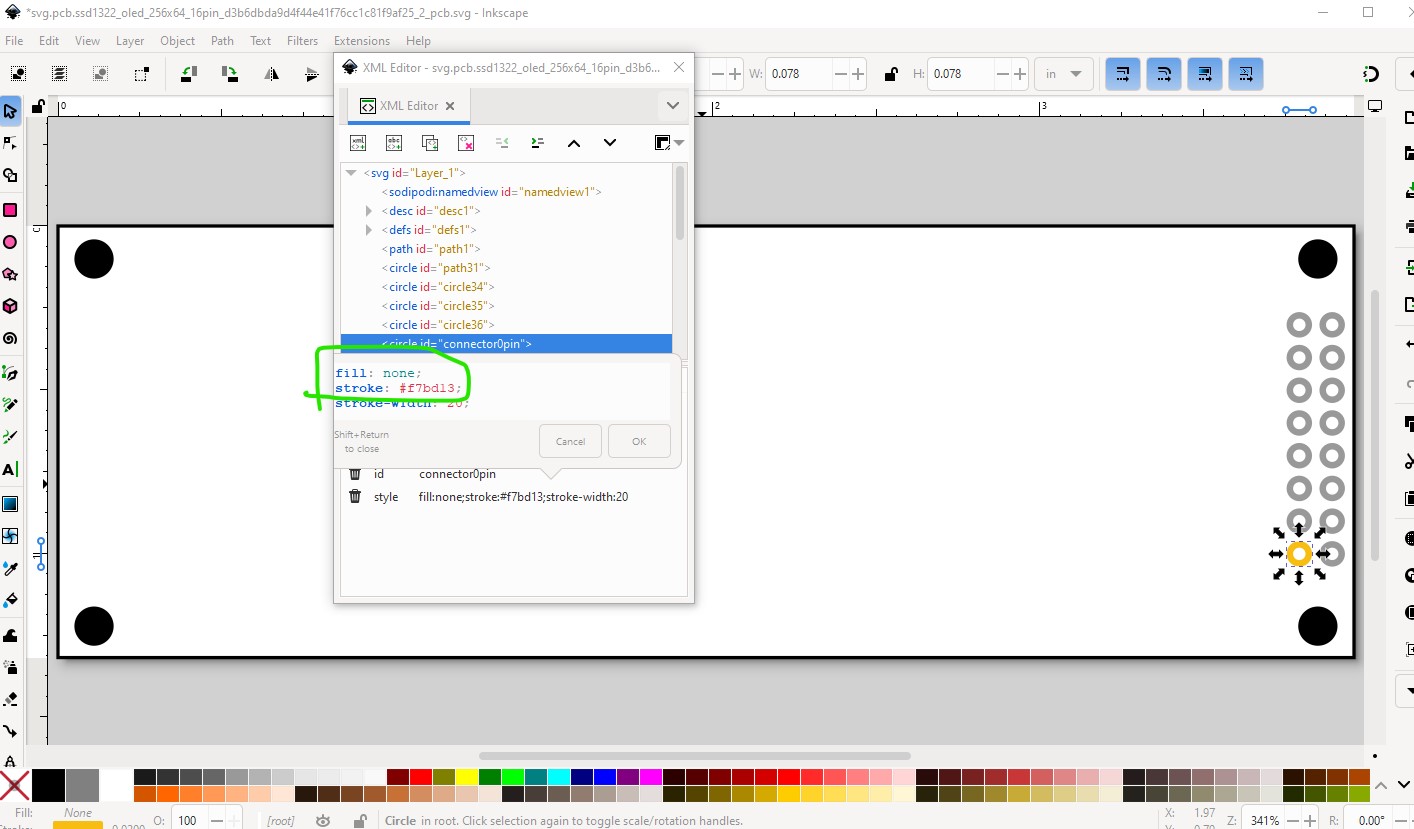Collapse the svg Layer_1 root node
Screen dimensions: 1414x829
[351, 173]
